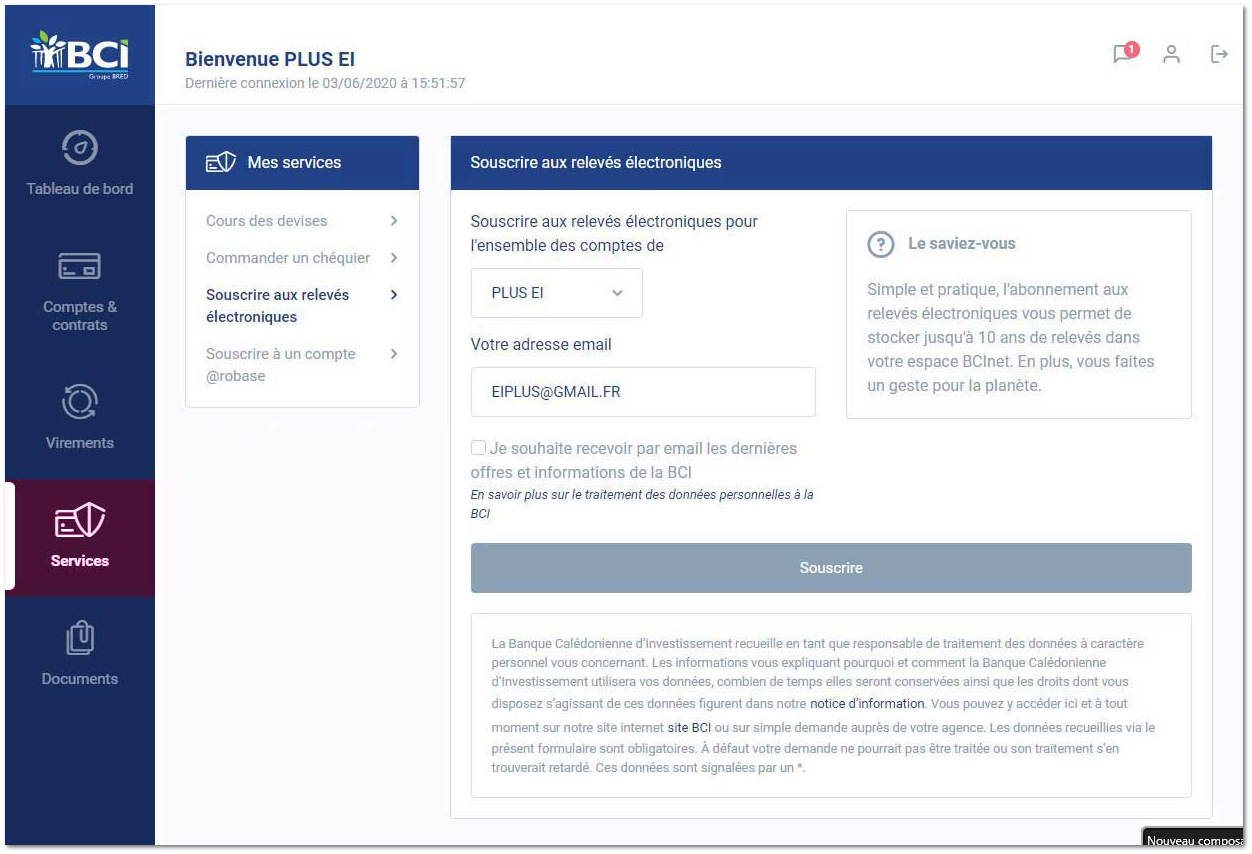Click chevron beside Souscrire aux relevés électroniques
Screen dimensions: 1252x854
click(394, 295)
